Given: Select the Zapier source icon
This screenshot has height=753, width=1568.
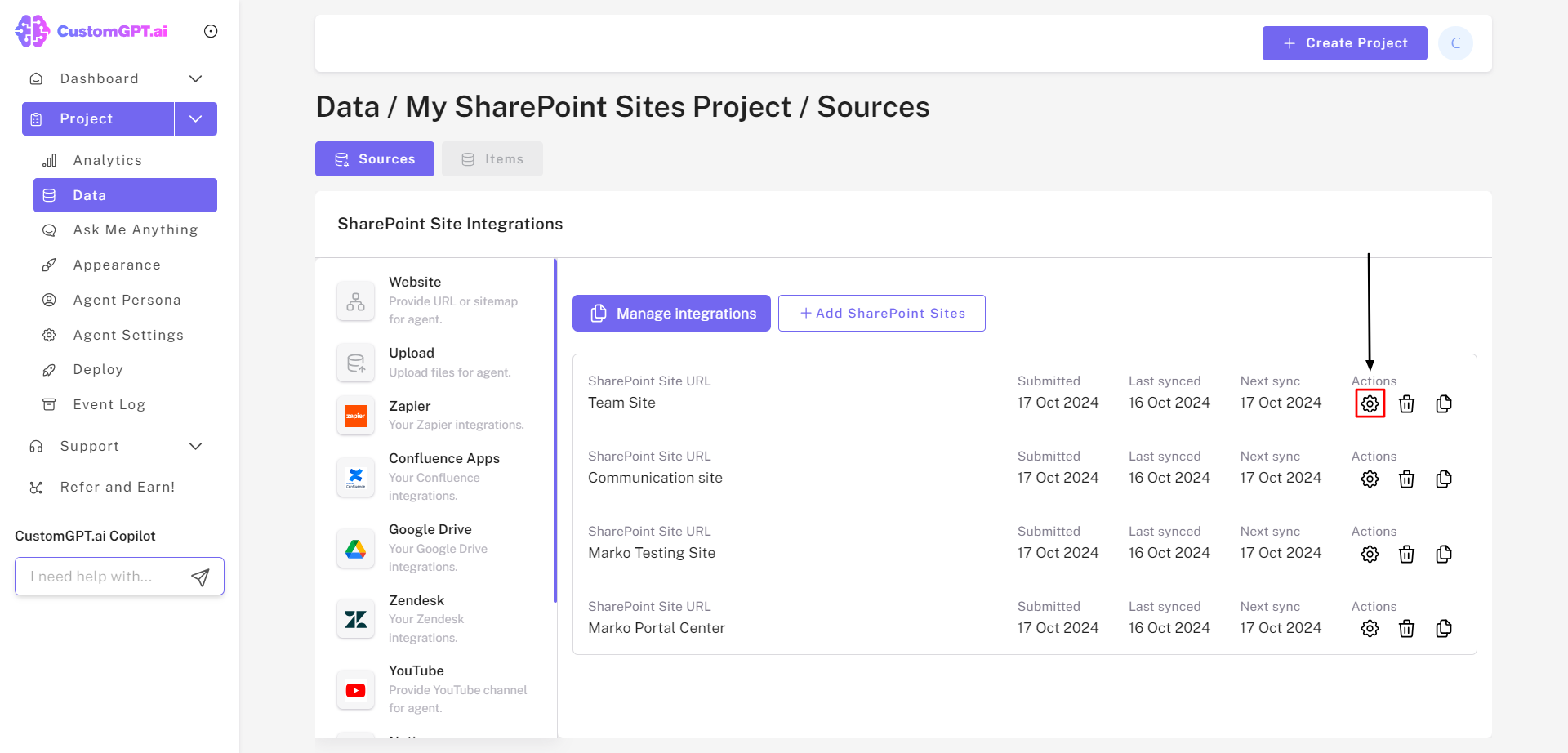Looking at the screenshot, I should tap(355, 416).
